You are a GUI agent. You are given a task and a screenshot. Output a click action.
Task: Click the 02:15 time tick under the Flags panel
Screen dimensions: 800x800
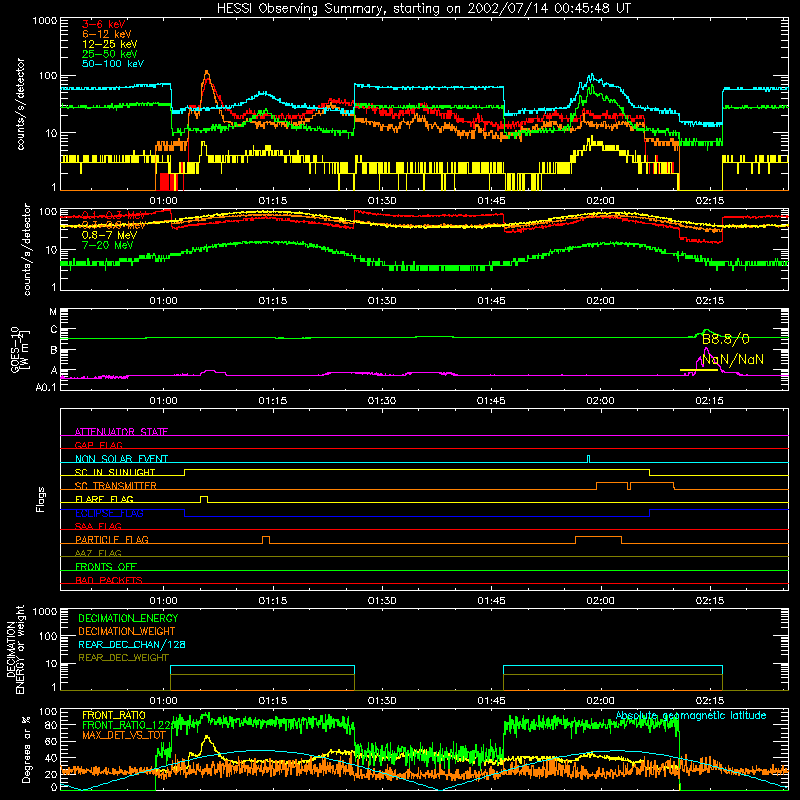click(710, 601)
